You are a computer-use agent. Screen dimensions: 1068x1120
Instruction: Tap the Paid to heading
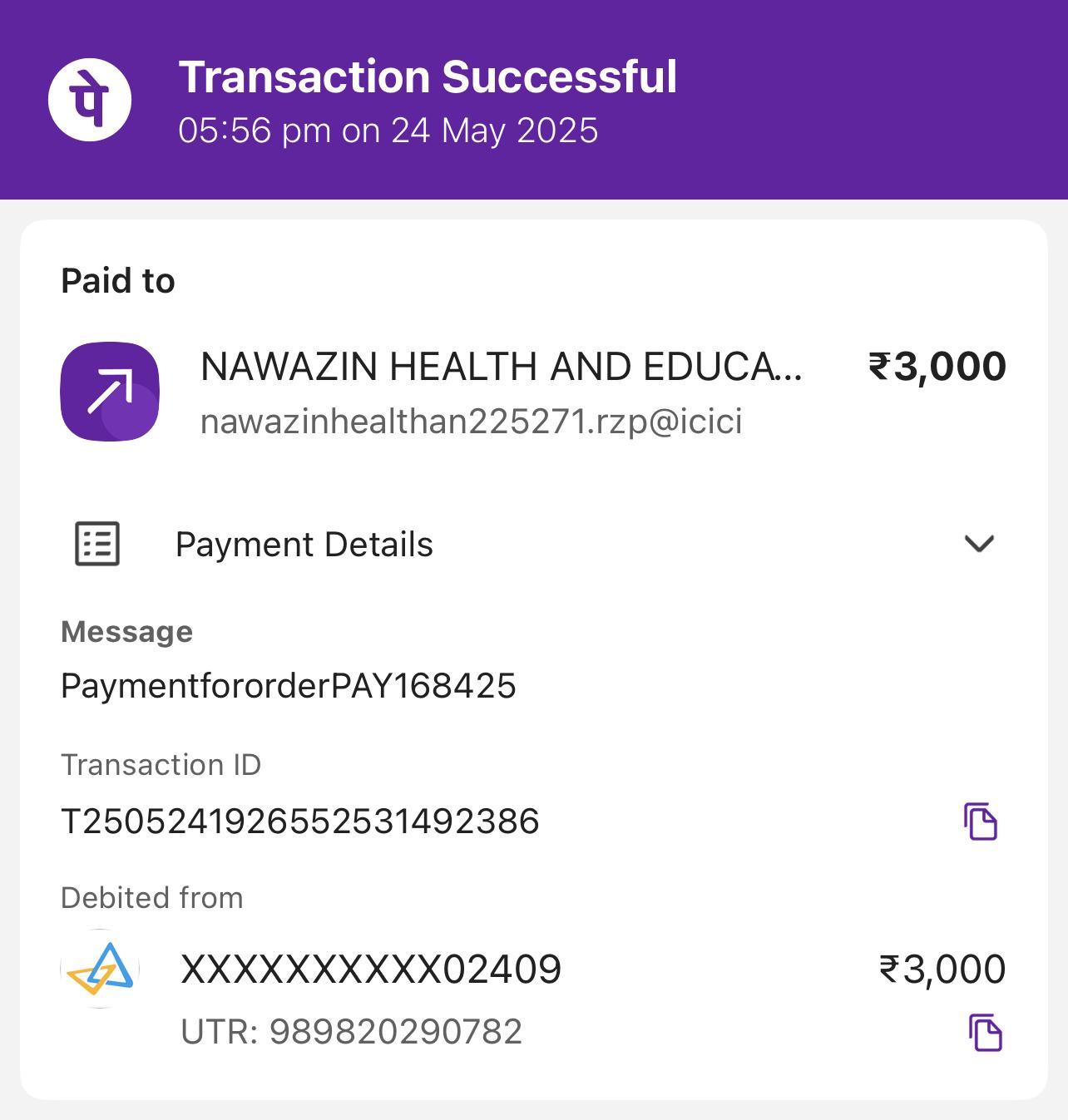click(118, 281)
